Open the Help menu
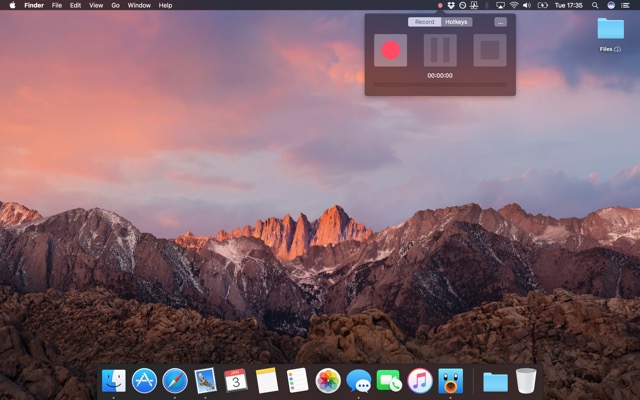 (x=165, y=5)
